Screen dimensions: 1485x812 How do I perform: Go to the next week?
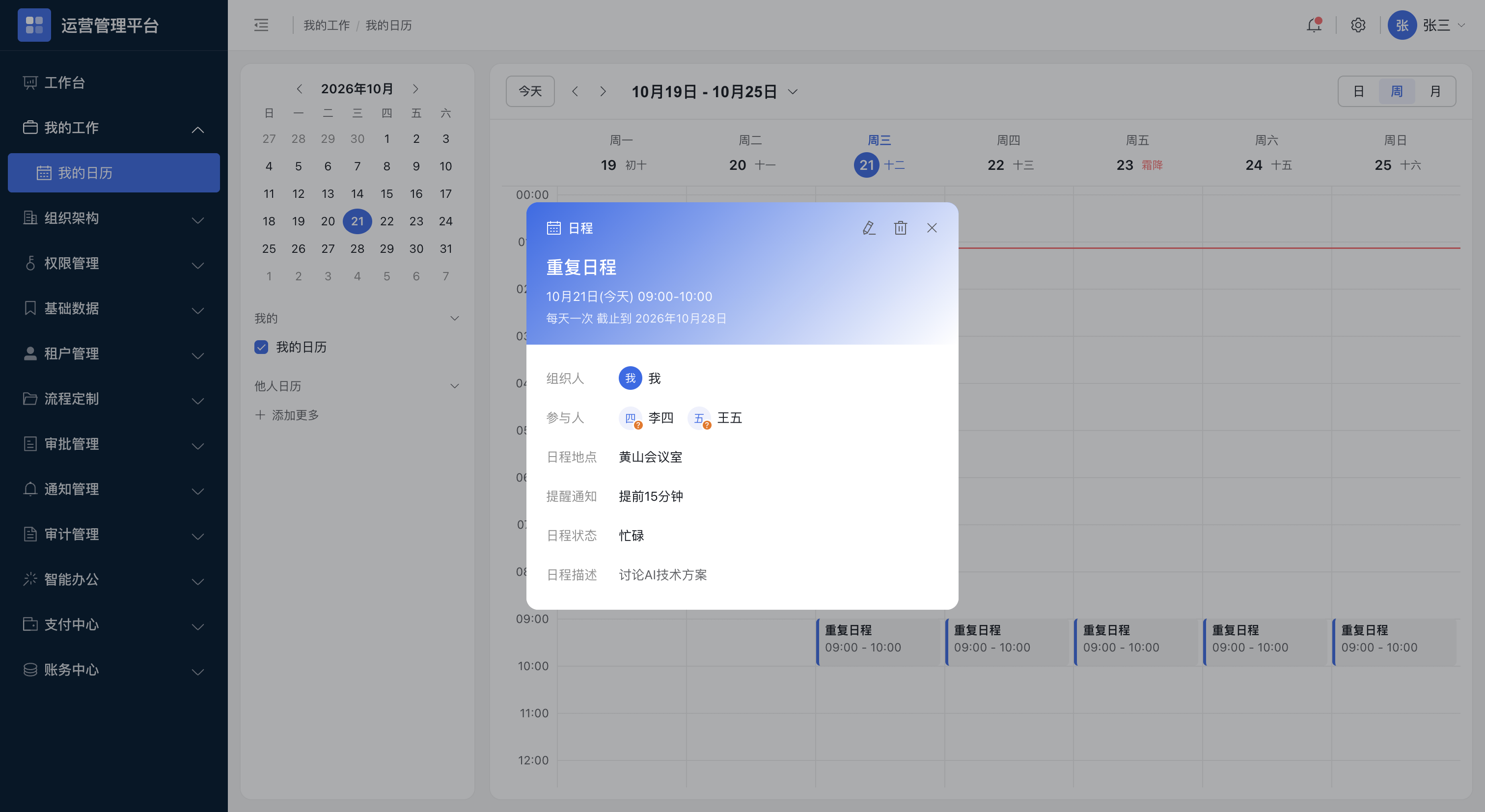pos(603,92)
